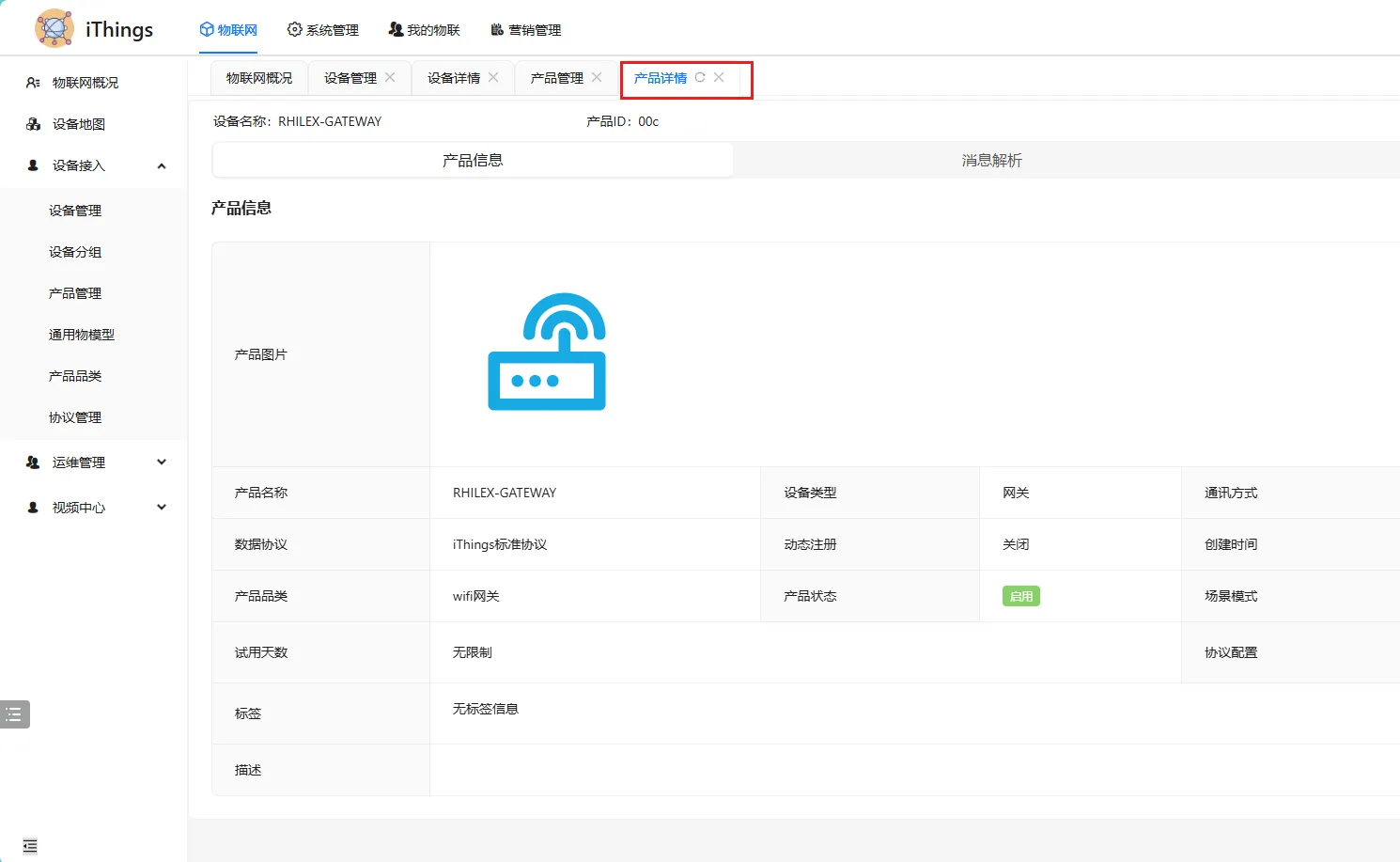Click the iThings logo icon
The height and width of the screenshot is (862, 1400).
(x=54, y=28)
